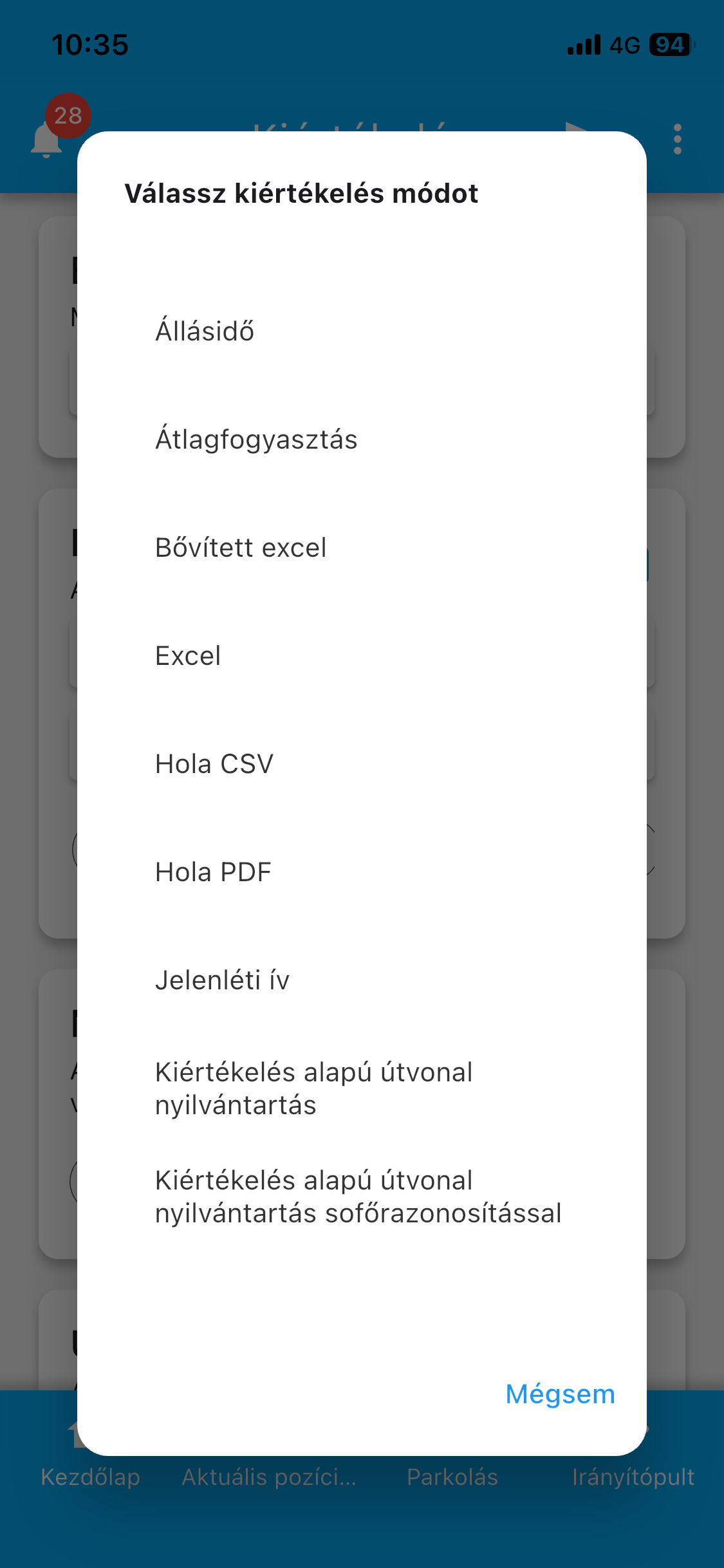Select the Hola PDF option
724x1568 pixels.
click(x=213, y=872)
